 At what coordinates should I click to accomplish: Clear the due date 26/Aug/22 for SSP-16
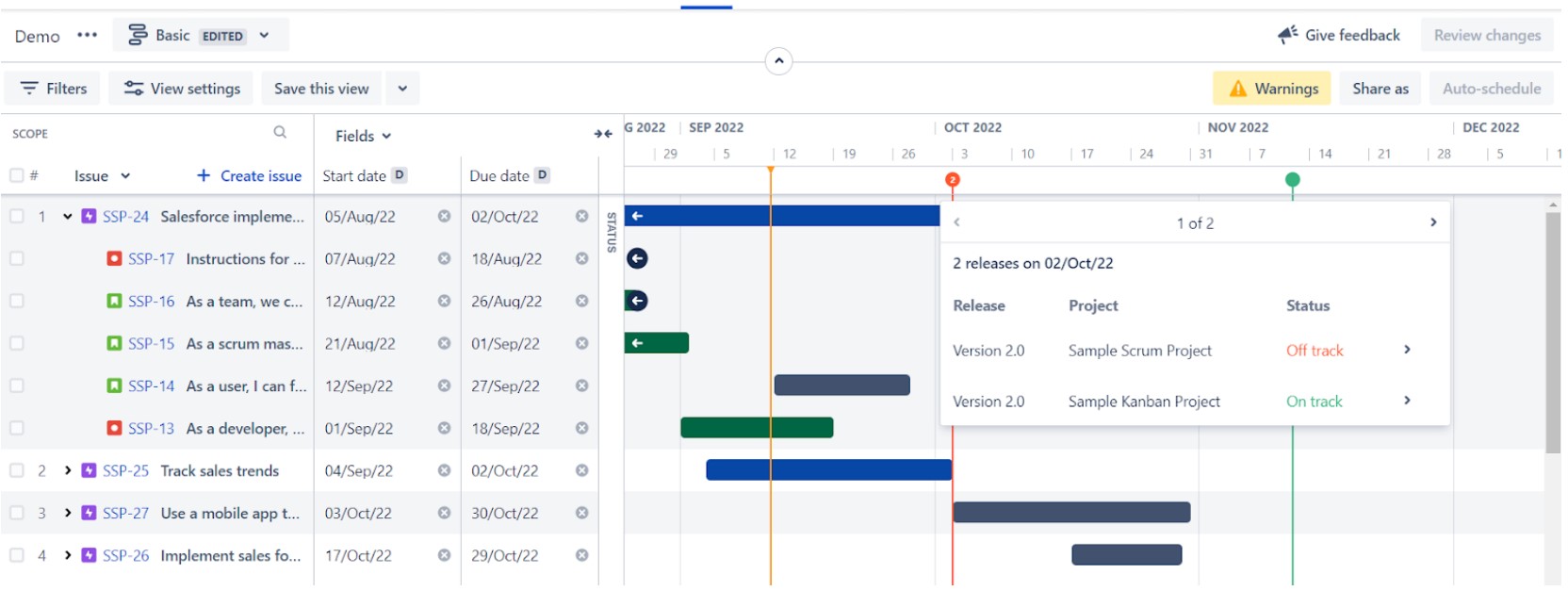tap(581, 301)
